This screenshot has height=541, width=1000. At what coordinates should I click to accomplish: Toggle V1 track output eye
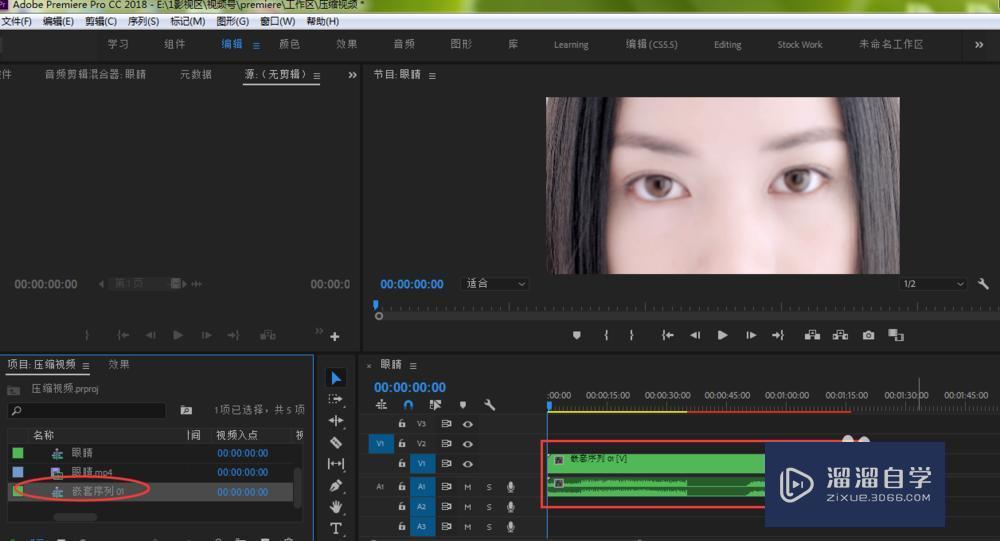tap(467, 463)
